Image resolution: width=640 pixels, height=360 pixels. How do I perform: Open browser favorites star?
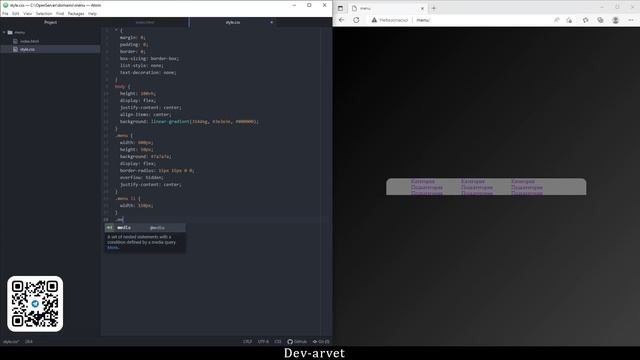point(585,20)
